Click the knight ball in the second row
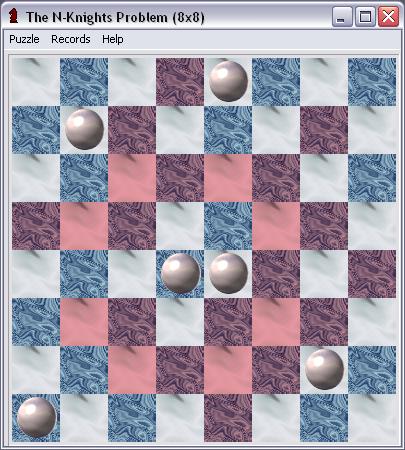 (x=84, y=129)
